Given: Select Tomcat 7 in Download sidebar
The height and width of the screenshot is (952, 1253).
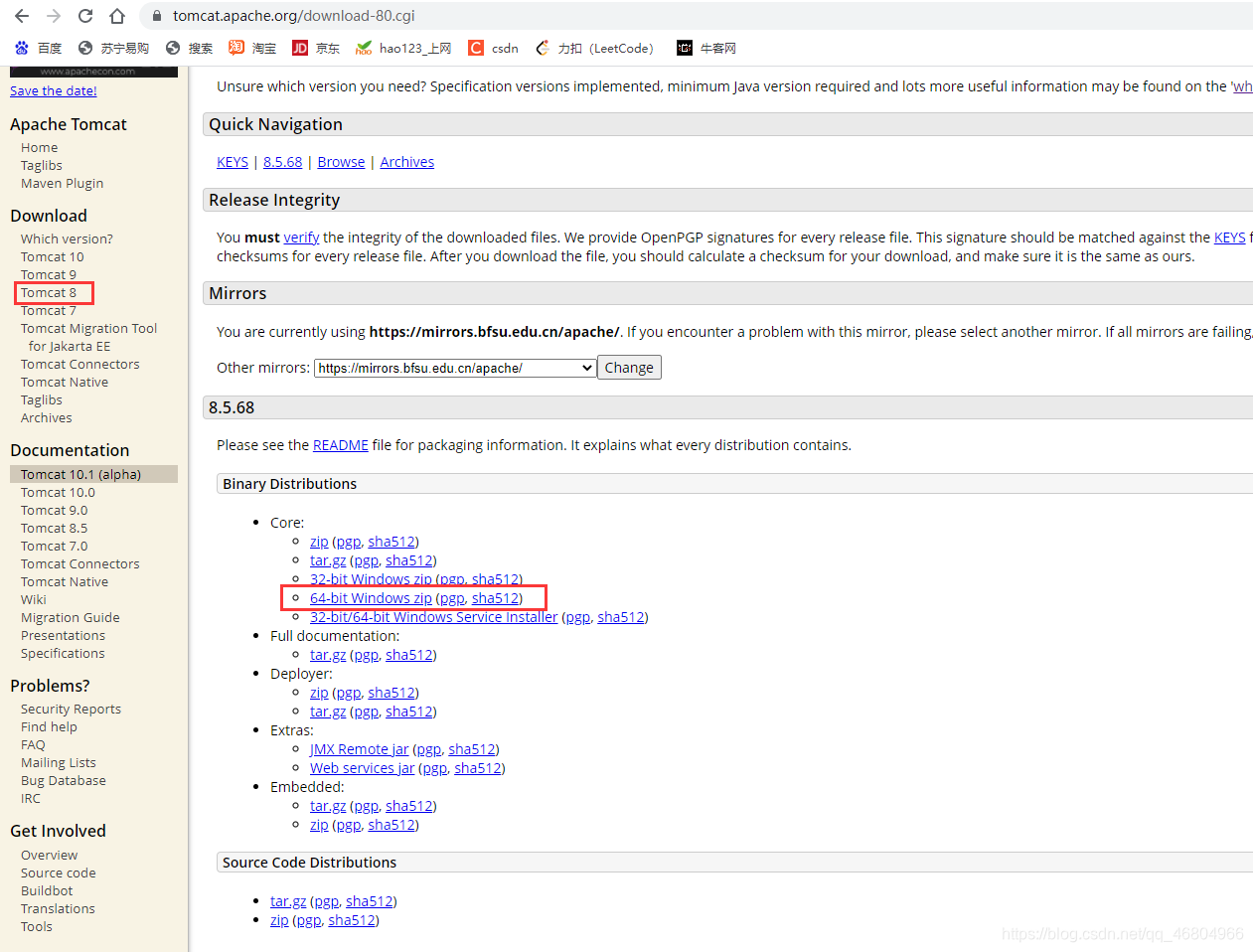Looking at the screenshot, I should click(x=48, y=310).
